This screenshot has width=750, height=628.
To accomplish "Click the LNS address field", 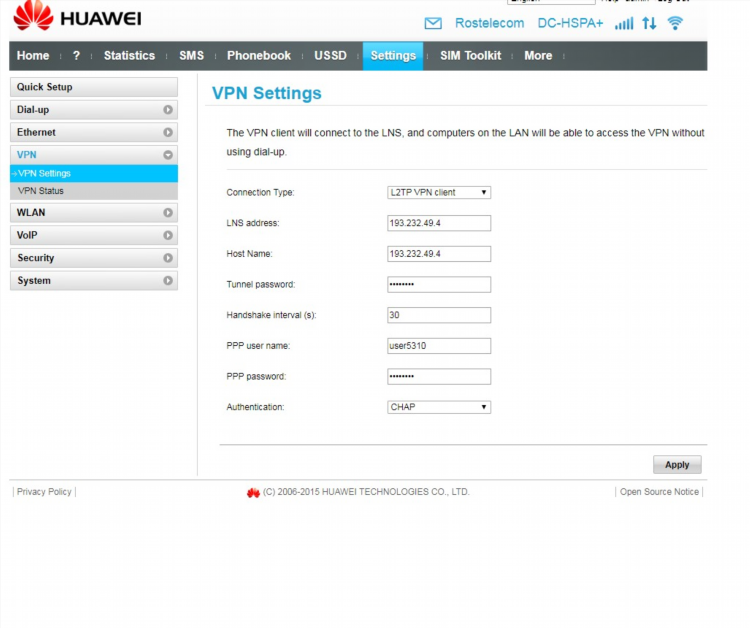I will pos(439,223).
